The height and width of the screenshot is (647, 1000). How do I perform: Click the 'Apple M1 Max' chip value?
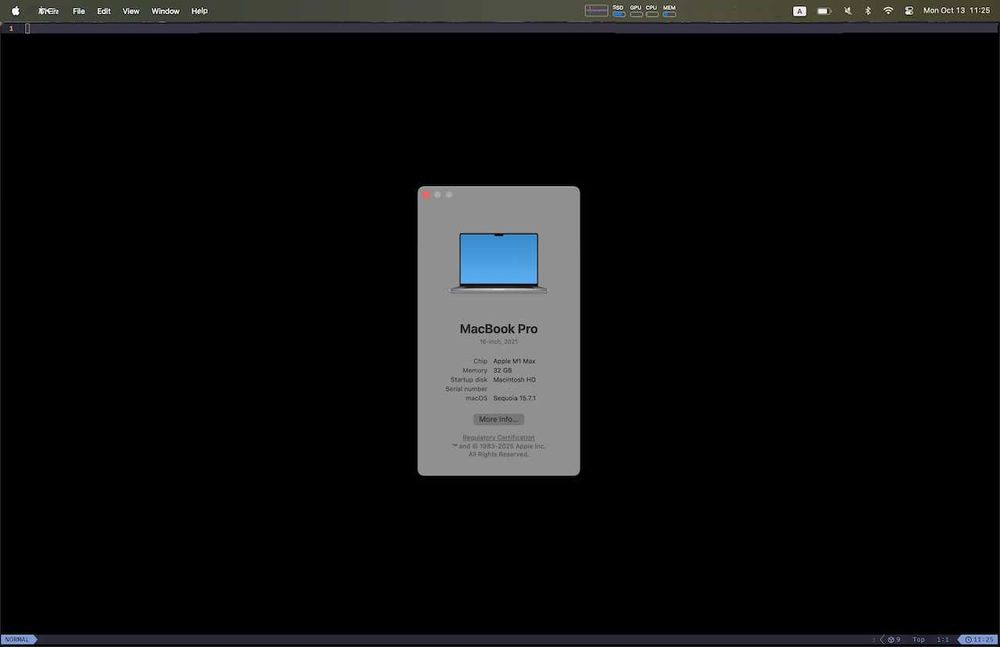point(514,361)
